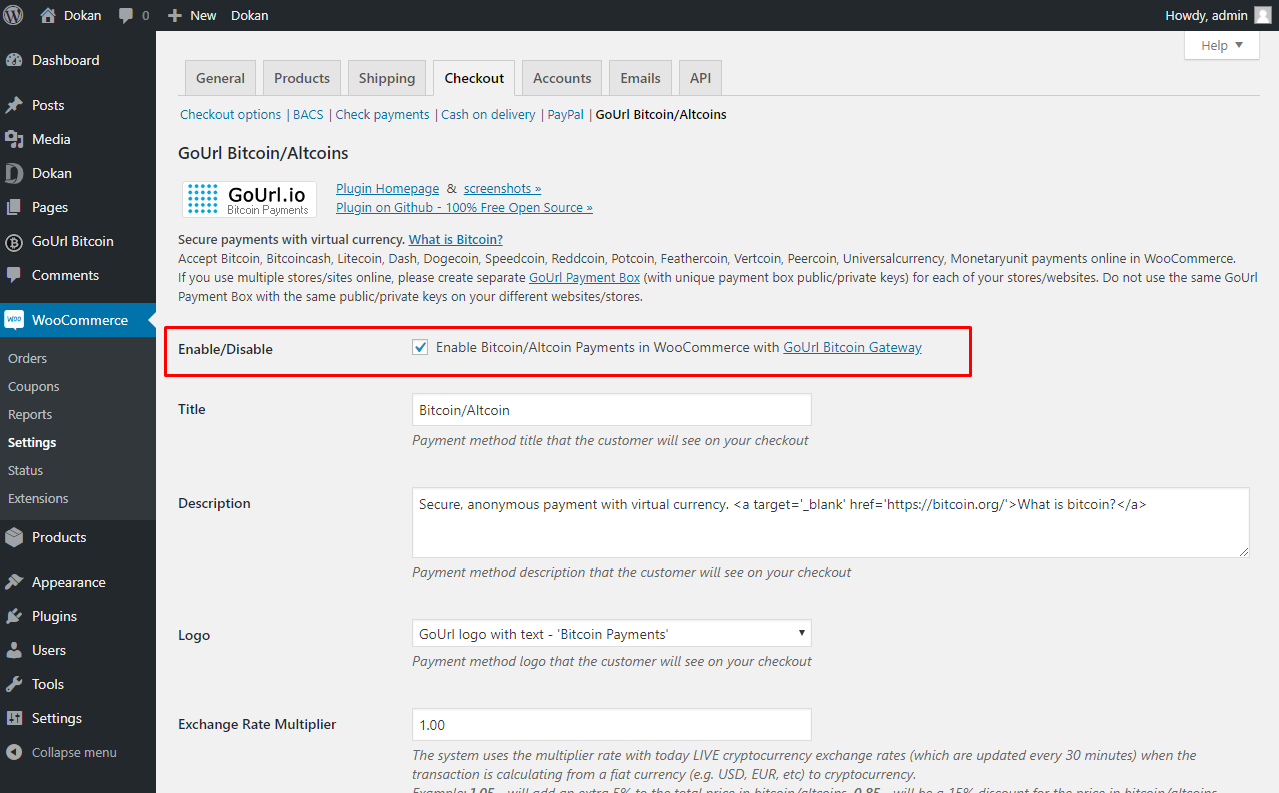The image size is (1279, 793).
Task: Open WooCommerce Orders submenu item
Action: (27, 358)
